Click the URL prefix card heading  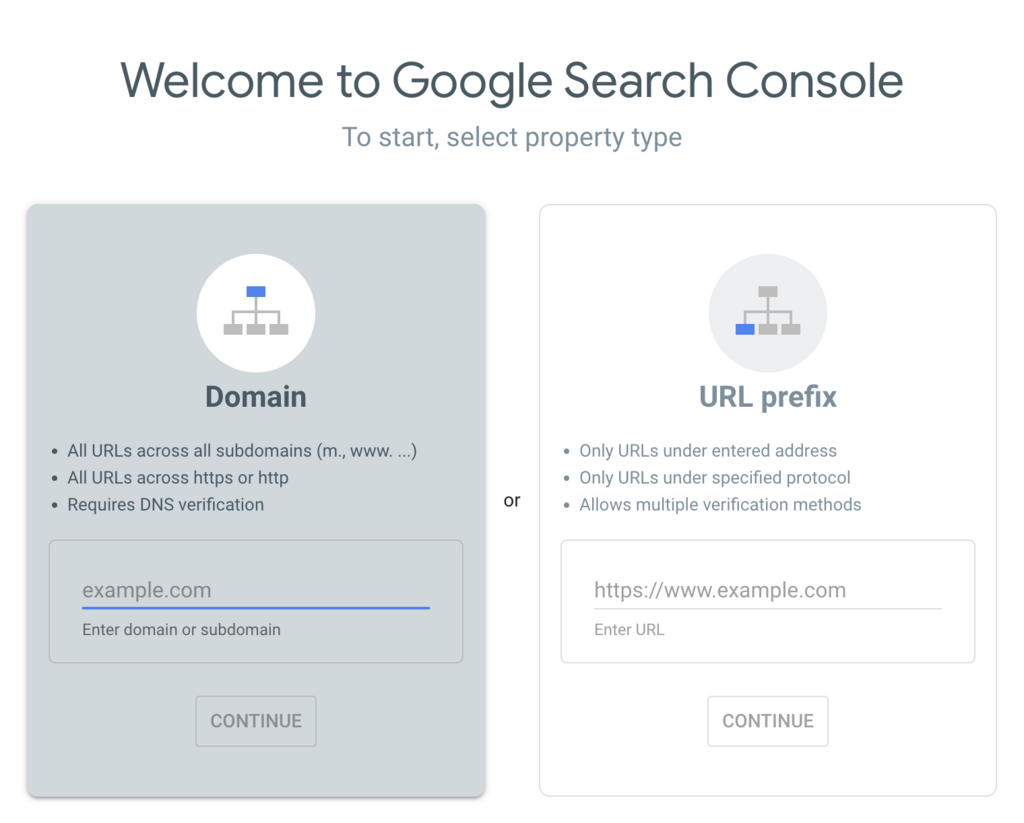click(x=767, y=396)
